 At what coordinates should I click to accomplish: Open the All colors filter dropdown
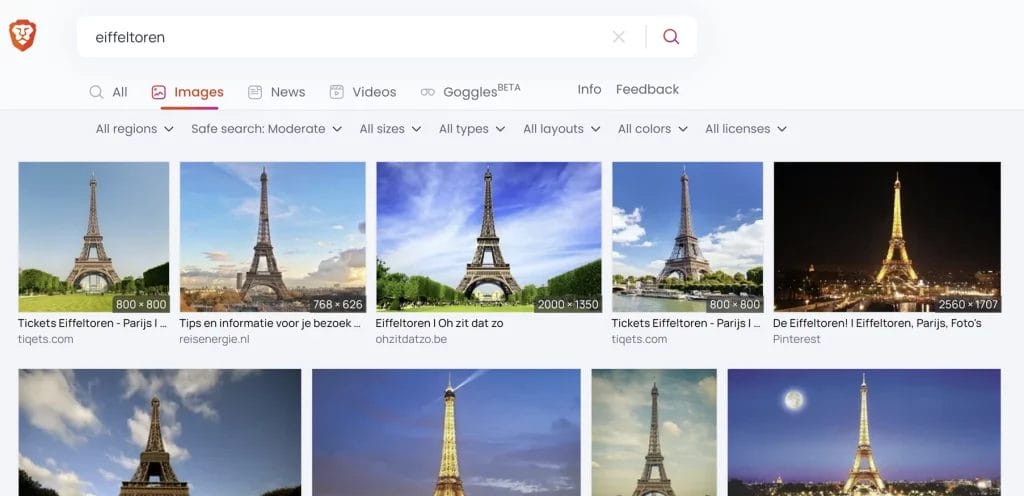(653, 129)
